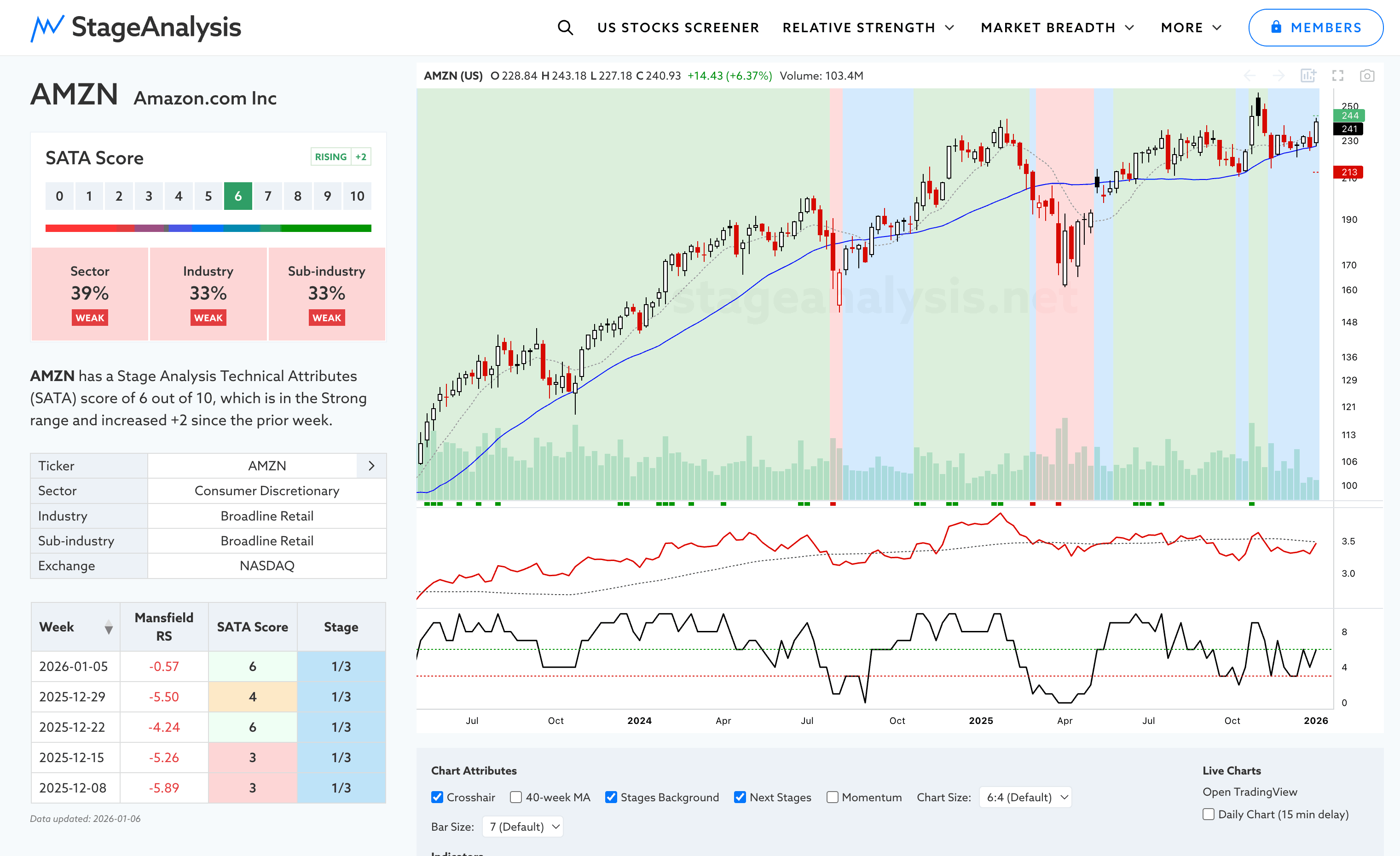Click SATA score box number 6
Screen dimensions: 1400x856
tap(238, 196)
